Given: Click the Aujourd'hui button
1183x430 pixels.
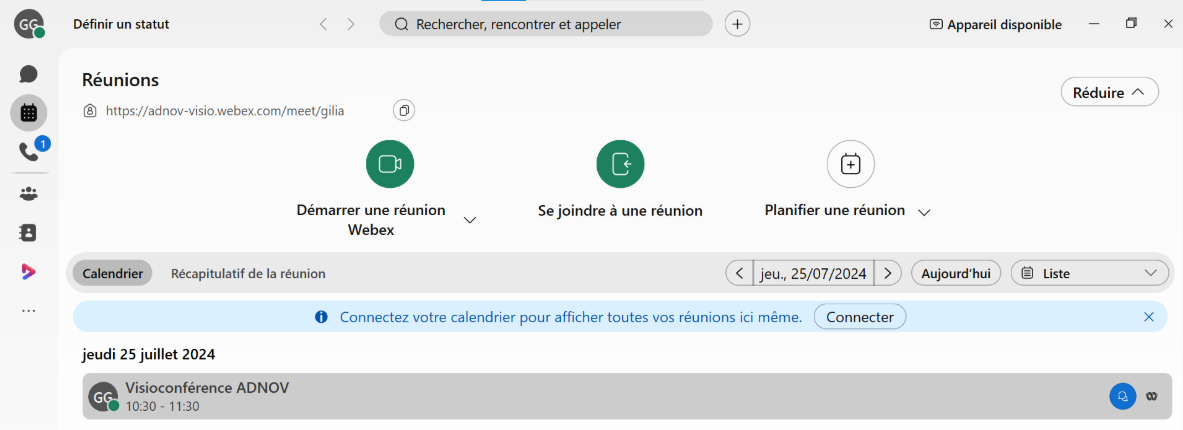Looking at the screenshot, I should click(x=956, y=273).
